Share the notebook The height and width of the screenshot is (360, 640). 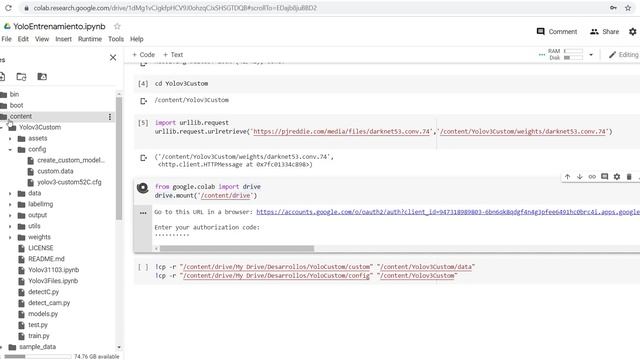point(604,31)
